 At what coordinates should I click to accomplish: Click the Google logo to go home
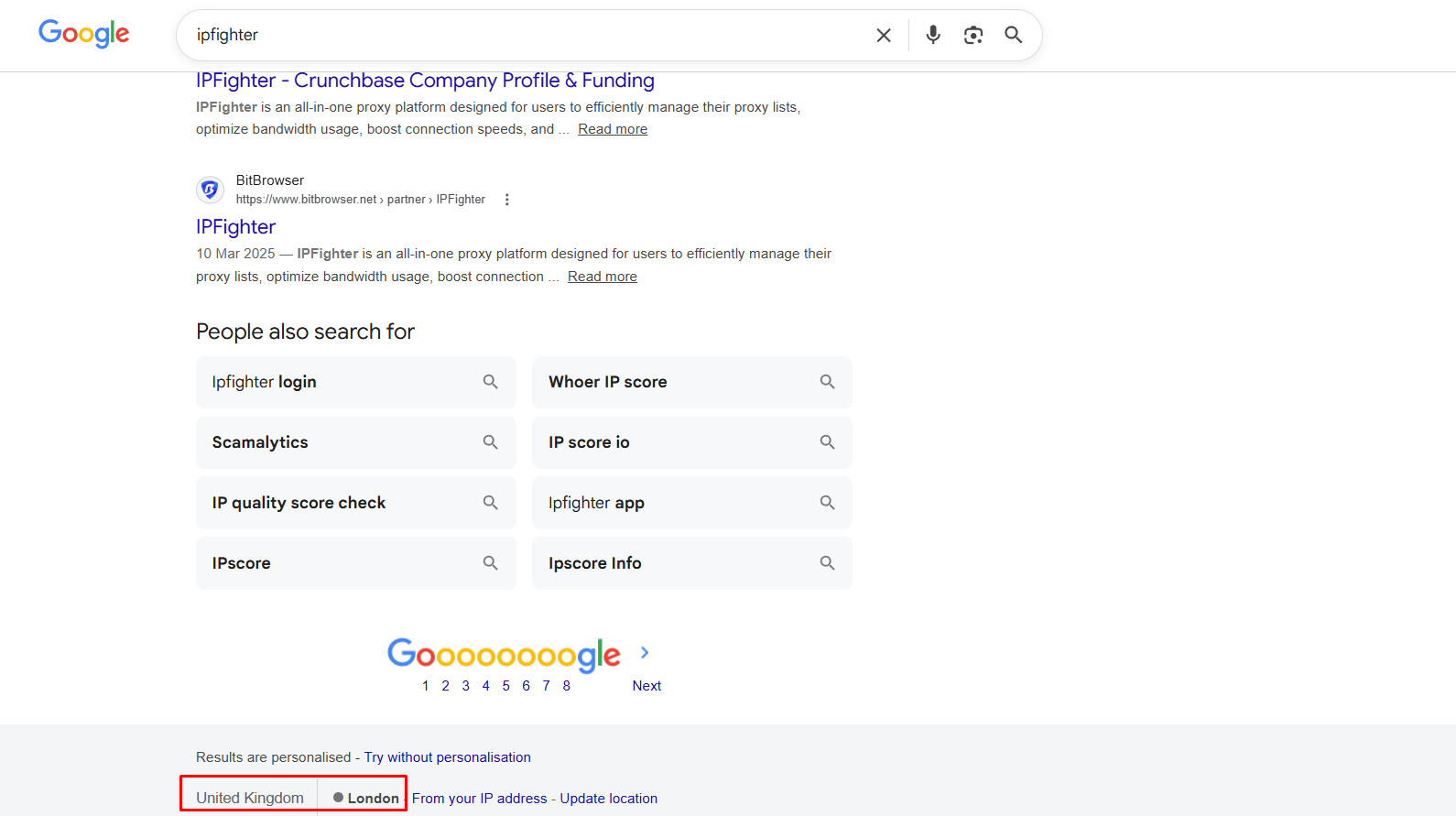point(83,34)
